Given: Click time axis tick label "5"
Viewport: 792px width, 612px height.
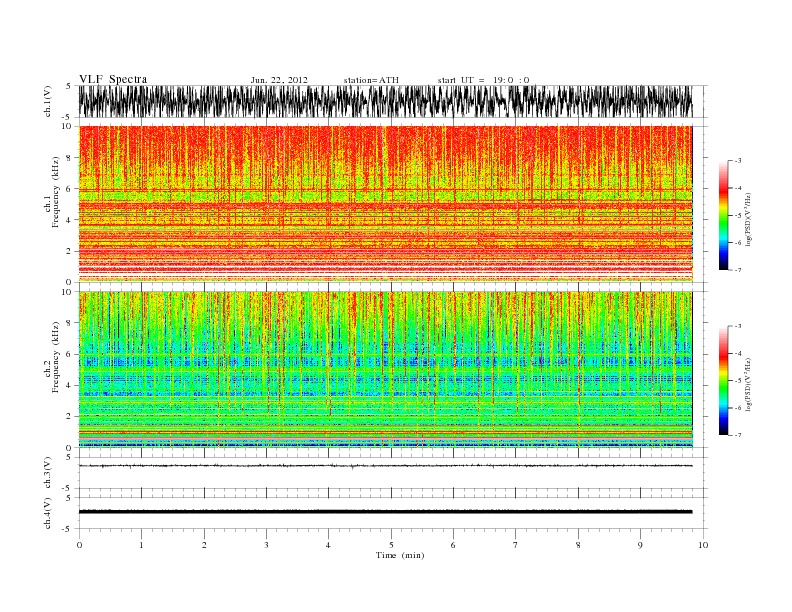Looking at the screenshot, I should pos(391,545).
